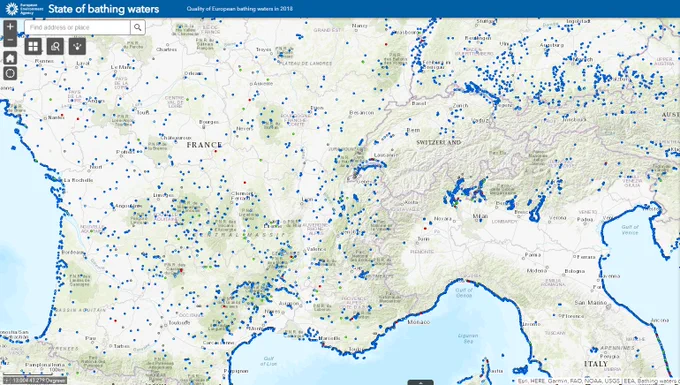Click the SWITZERLAND country label
The height and width of the screenshot is (385, 680).
coord(438,142)
